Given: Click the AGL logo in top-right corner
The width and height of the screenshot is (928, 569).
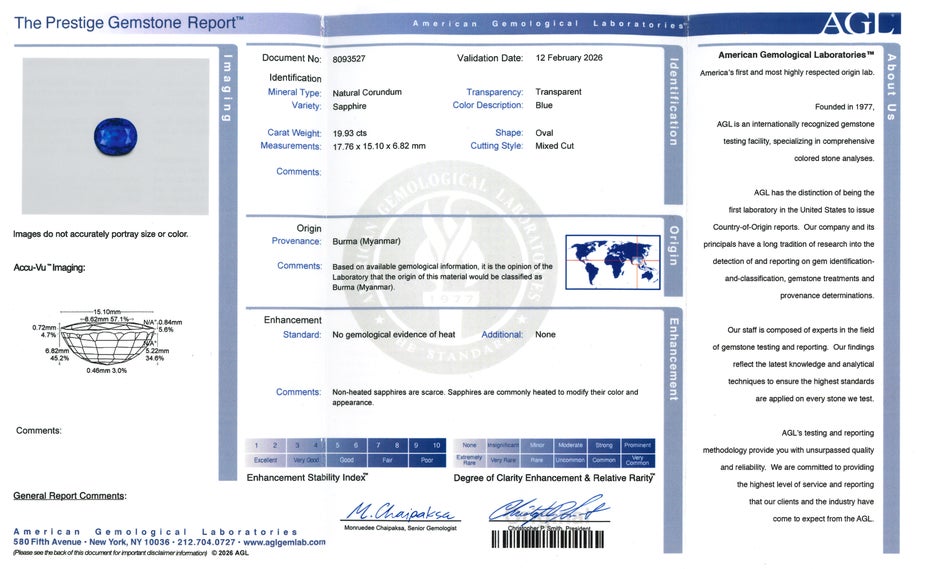Looking at the screenshot, I should [x=859, y=23].
